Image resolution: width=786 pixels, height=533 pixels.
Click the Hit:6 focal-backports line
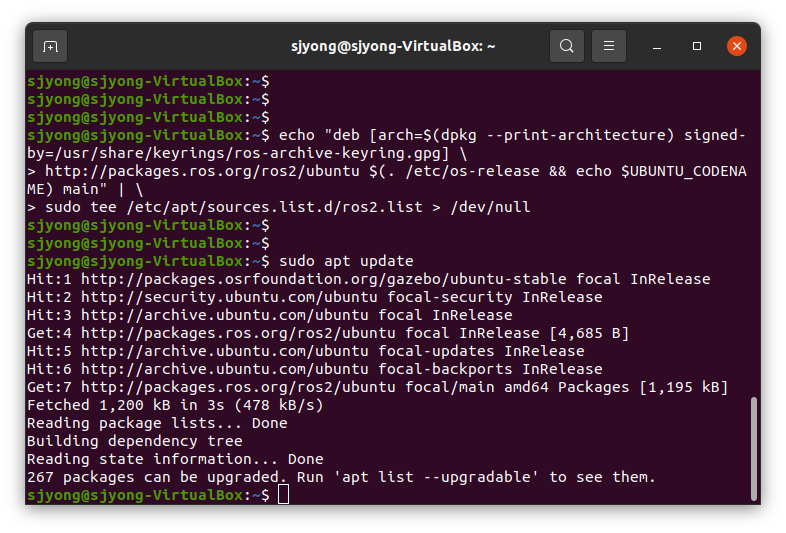pyautogui.click(x=315, y=370)
